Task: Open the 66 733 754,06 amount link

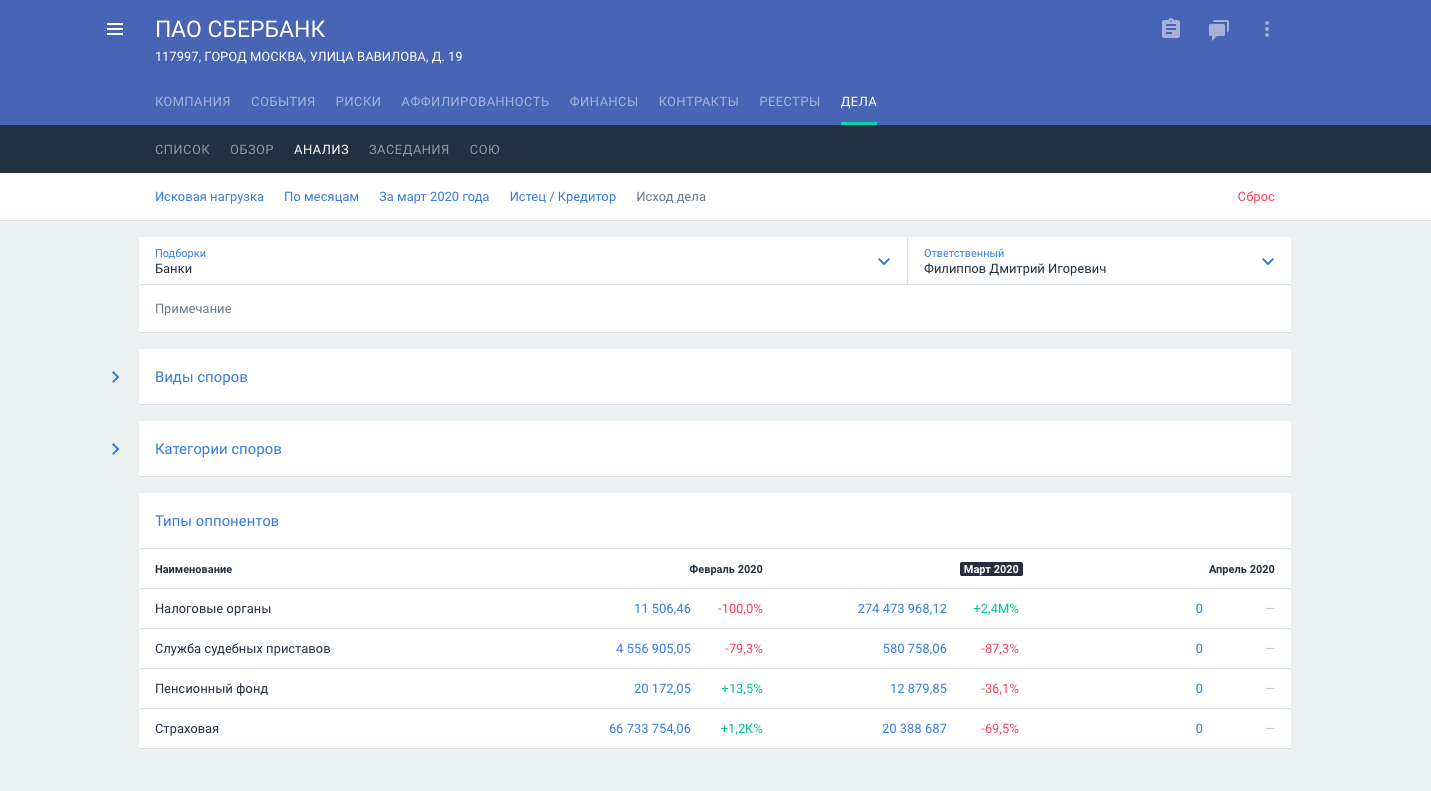Action: click(650, 729)
